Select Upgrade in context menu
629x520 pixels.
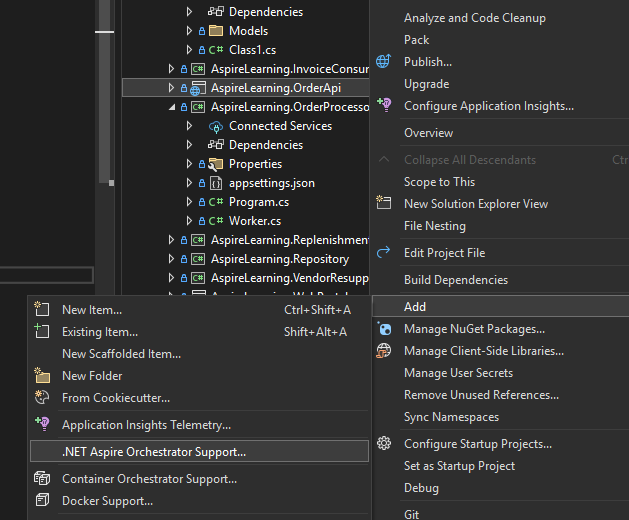426,84
